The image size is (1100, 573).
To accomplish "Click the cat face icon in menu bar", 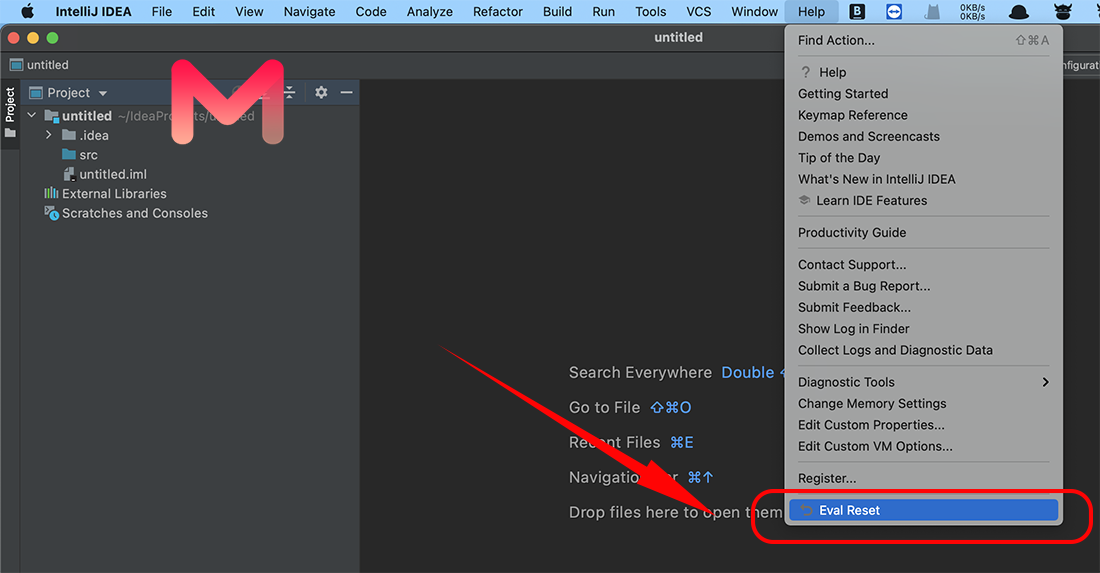I will 1063,11.
